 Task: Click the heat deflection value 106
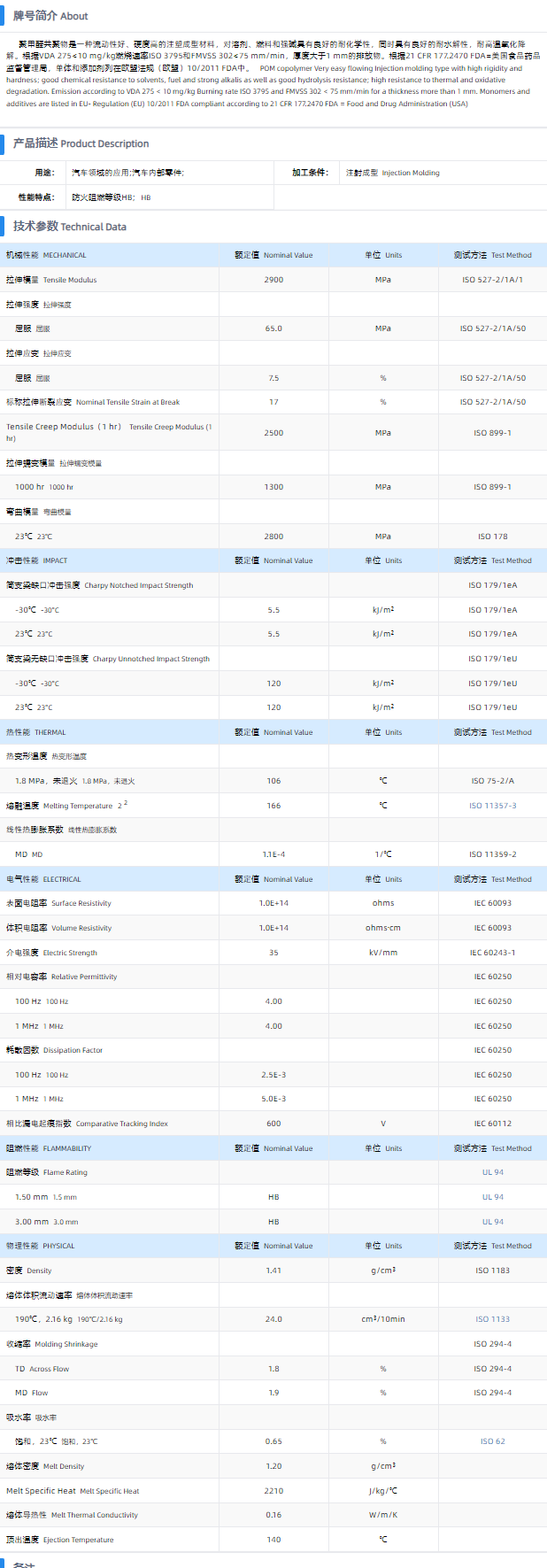[x=273, y=781]
